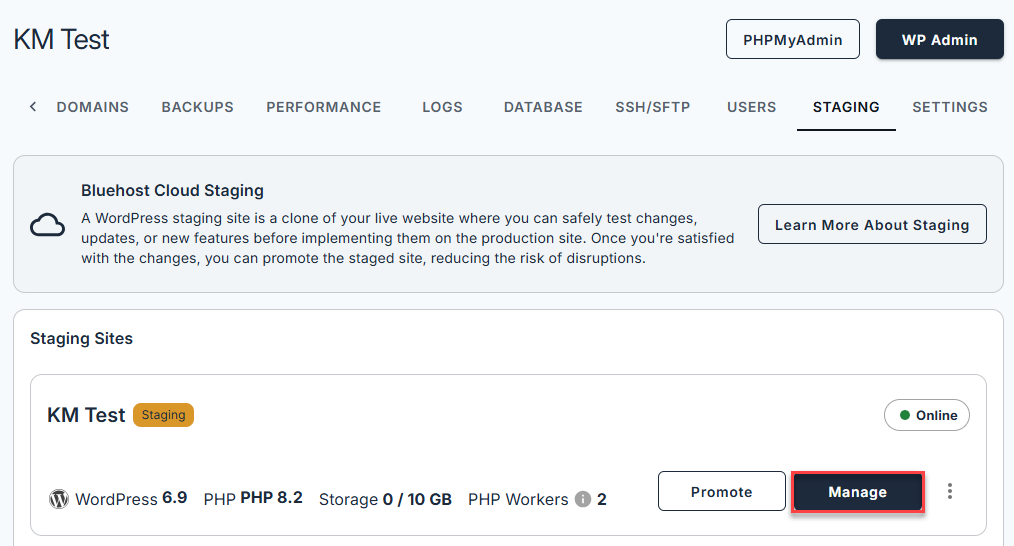Screen dimensions: 1014x546
Task: Click the KM Test staging site name
Action: [x=86, y=415]
